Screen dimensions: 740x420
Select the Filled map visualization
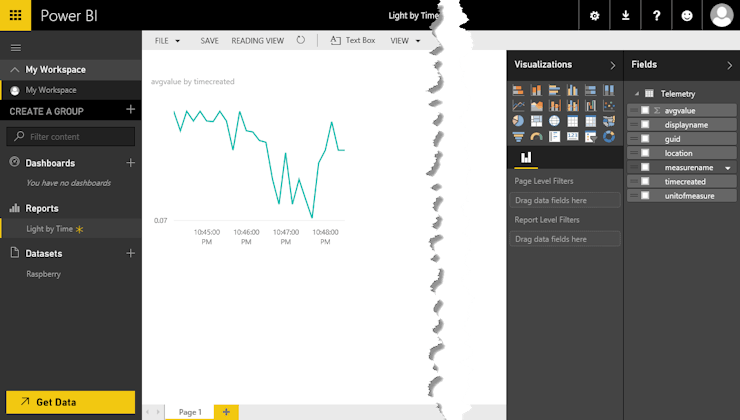click(609, 121)
